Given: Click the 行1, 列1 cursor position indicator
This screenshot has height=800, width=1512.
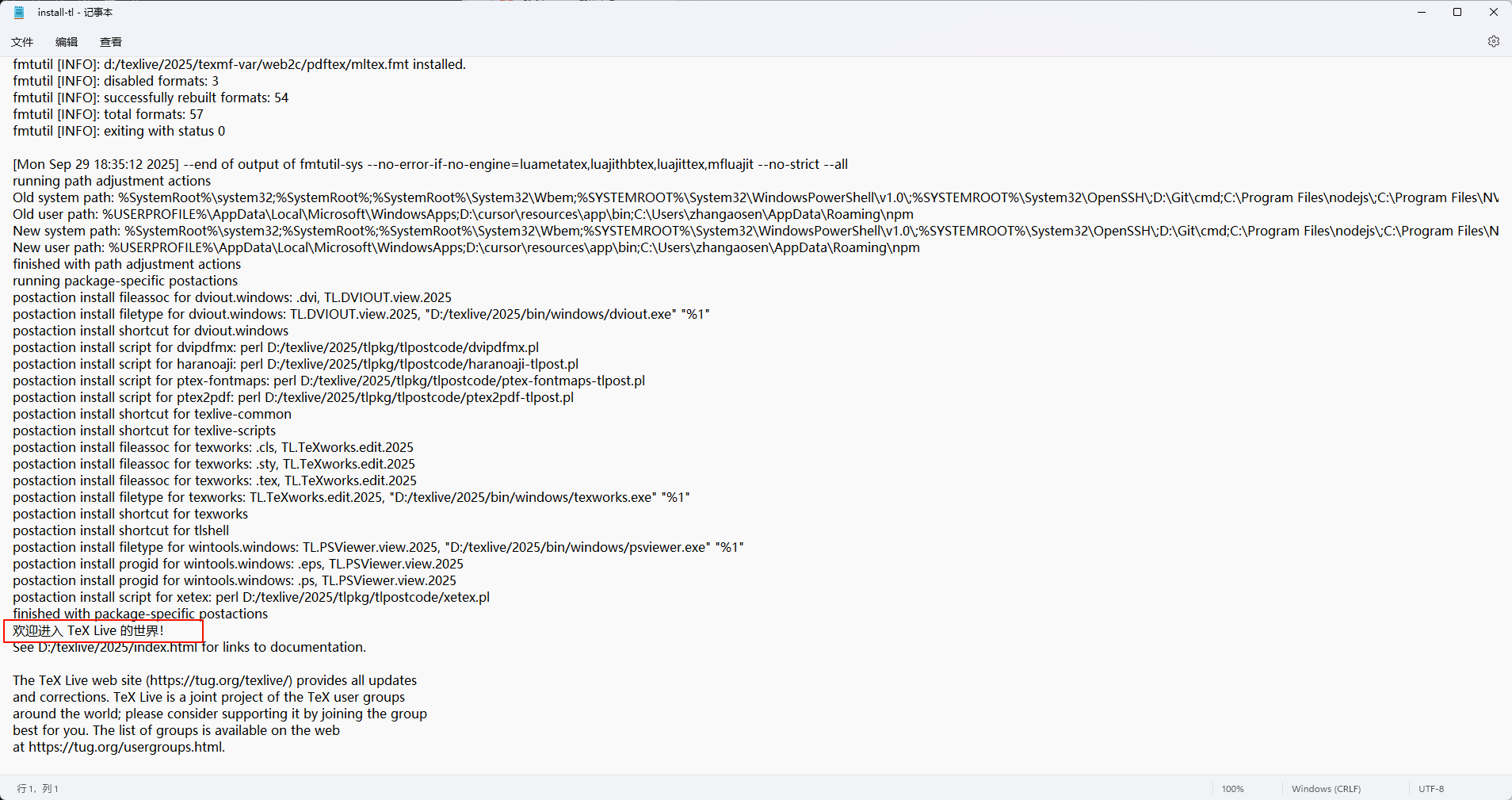Looking at the screenshot, I should coord(38,788).
